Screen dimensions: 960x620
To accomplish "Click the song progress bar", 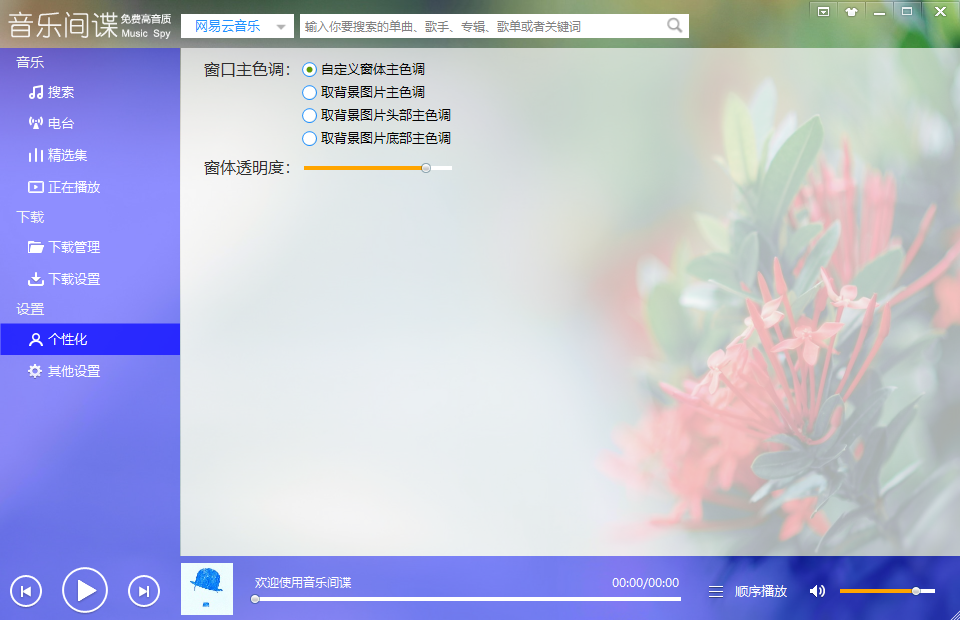I will (468, 599).
